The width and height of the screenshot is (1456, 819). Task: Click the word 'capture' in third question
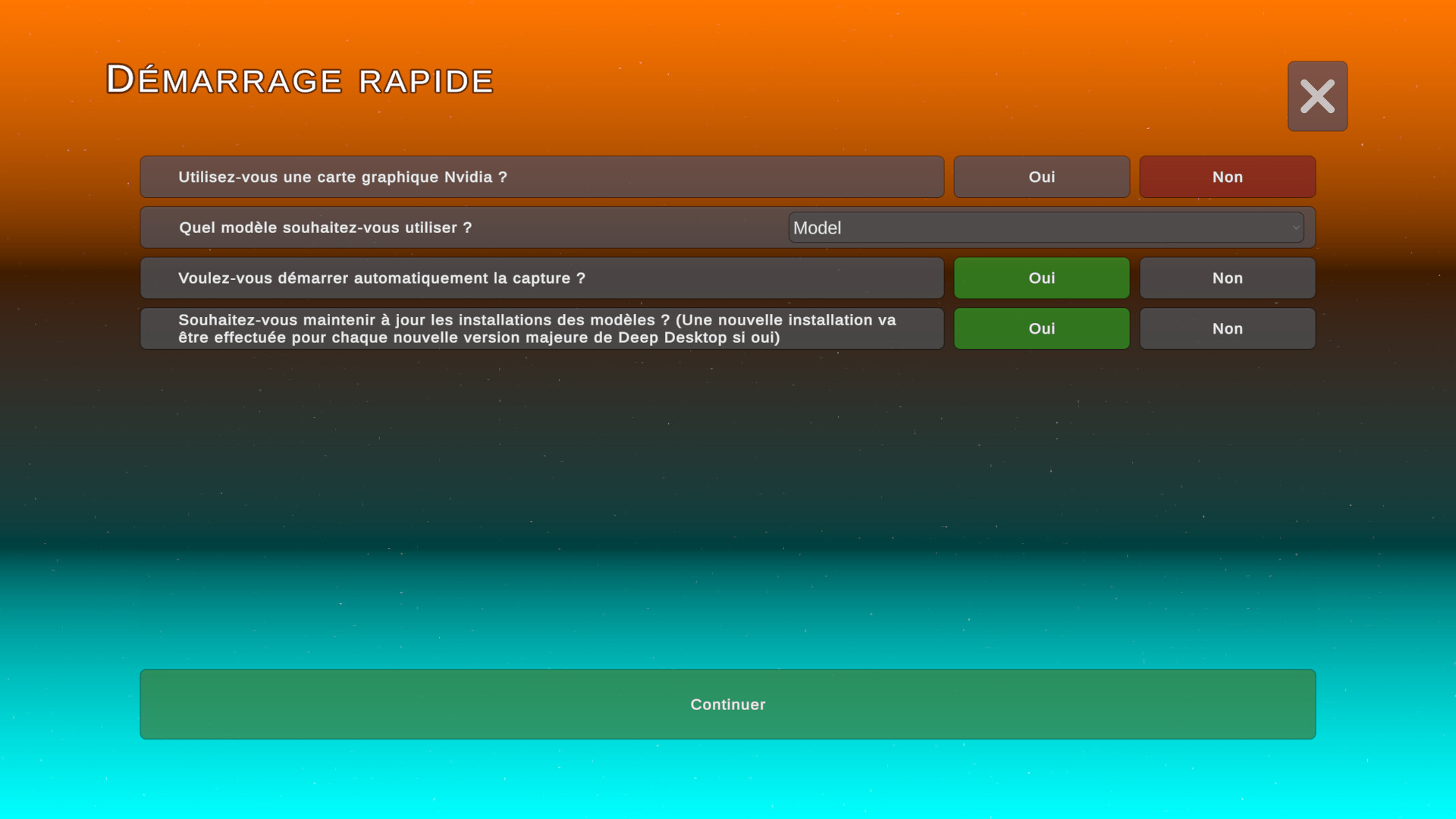pos(541,278)
